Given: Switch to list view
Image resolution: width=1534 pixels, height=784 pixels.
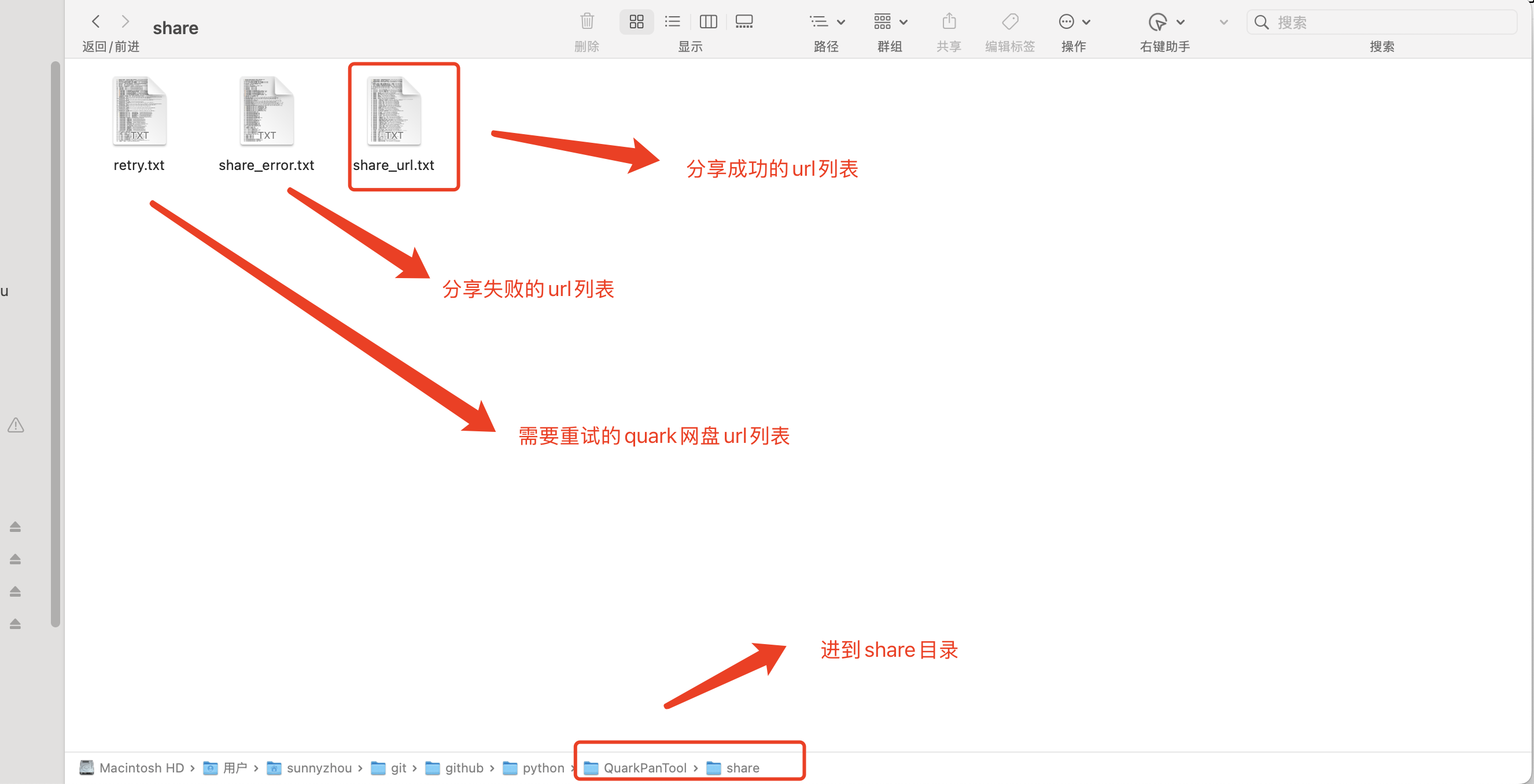Looking at the screenshot, I should 672,22.
